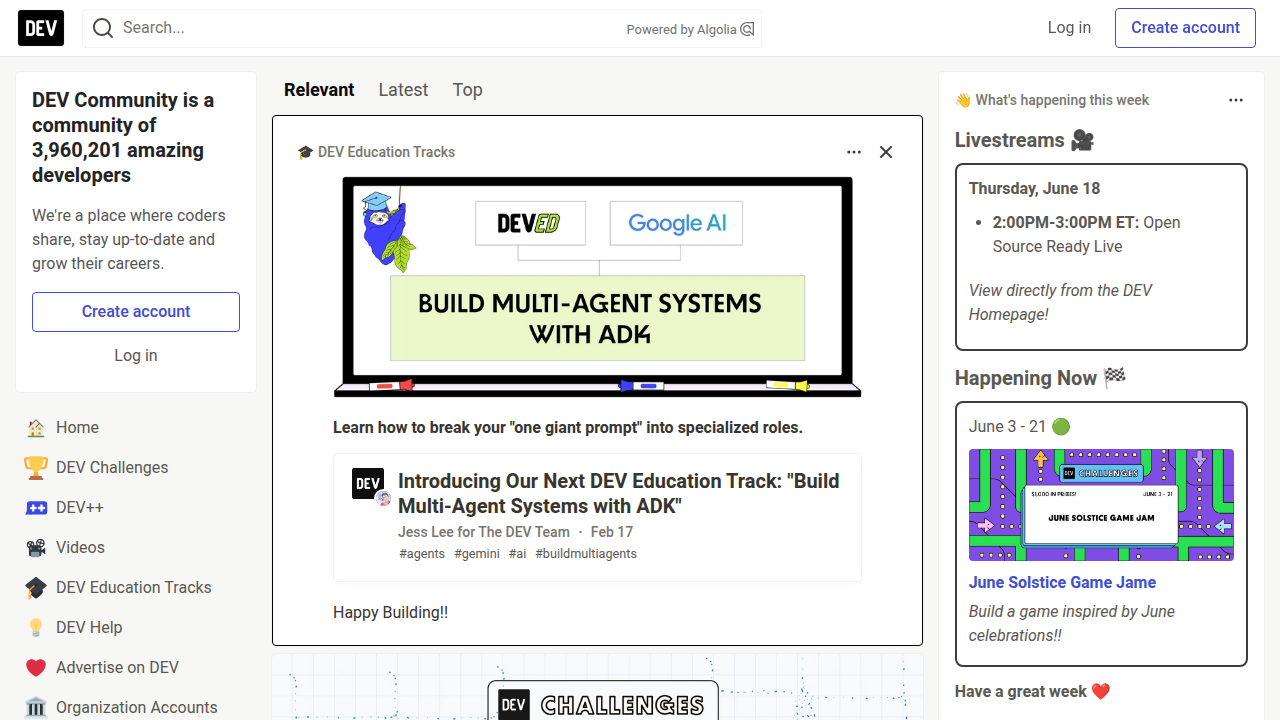The width and height of the screenshot is (1280, 720).
Task: Open DEV Help in the sidebar
Action: point(136,628)
